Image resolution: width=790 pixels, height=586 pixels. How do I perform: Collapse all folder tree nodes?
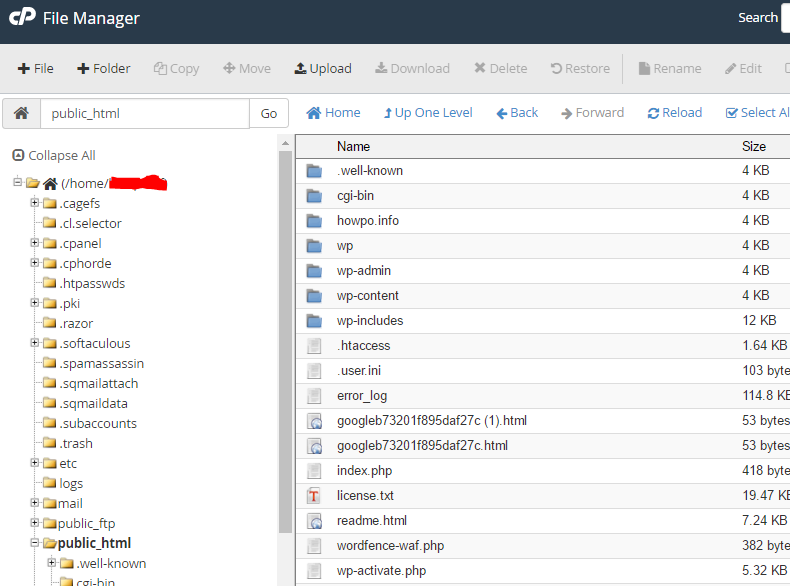[x=54, y=155]
